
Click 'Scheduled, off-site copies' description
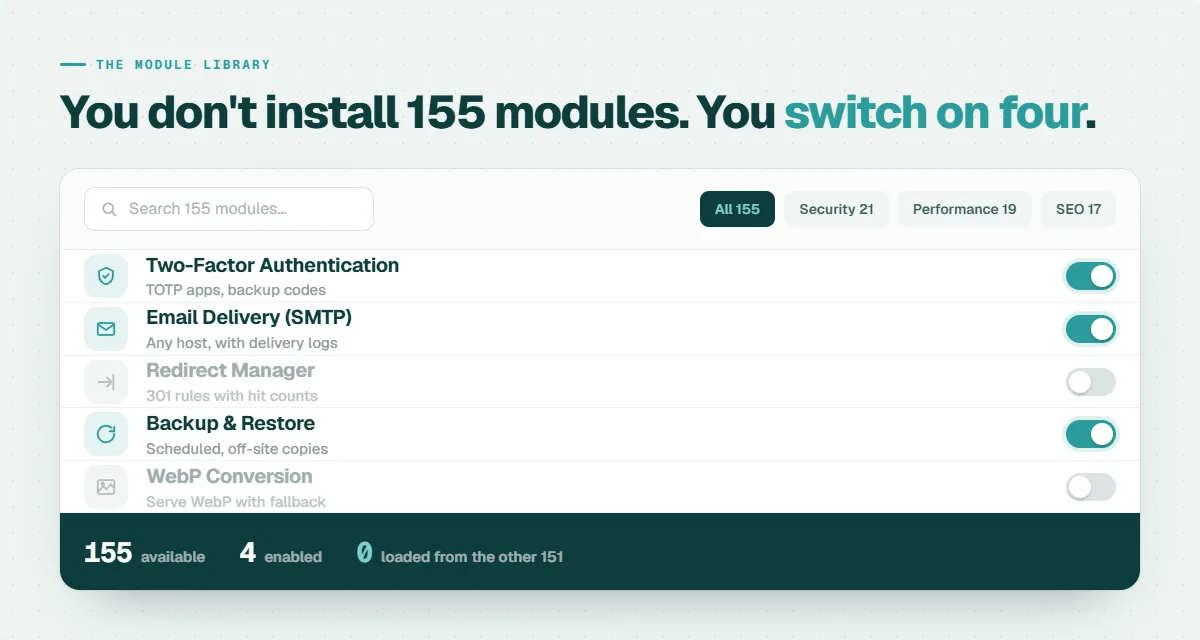click(237, 449)
